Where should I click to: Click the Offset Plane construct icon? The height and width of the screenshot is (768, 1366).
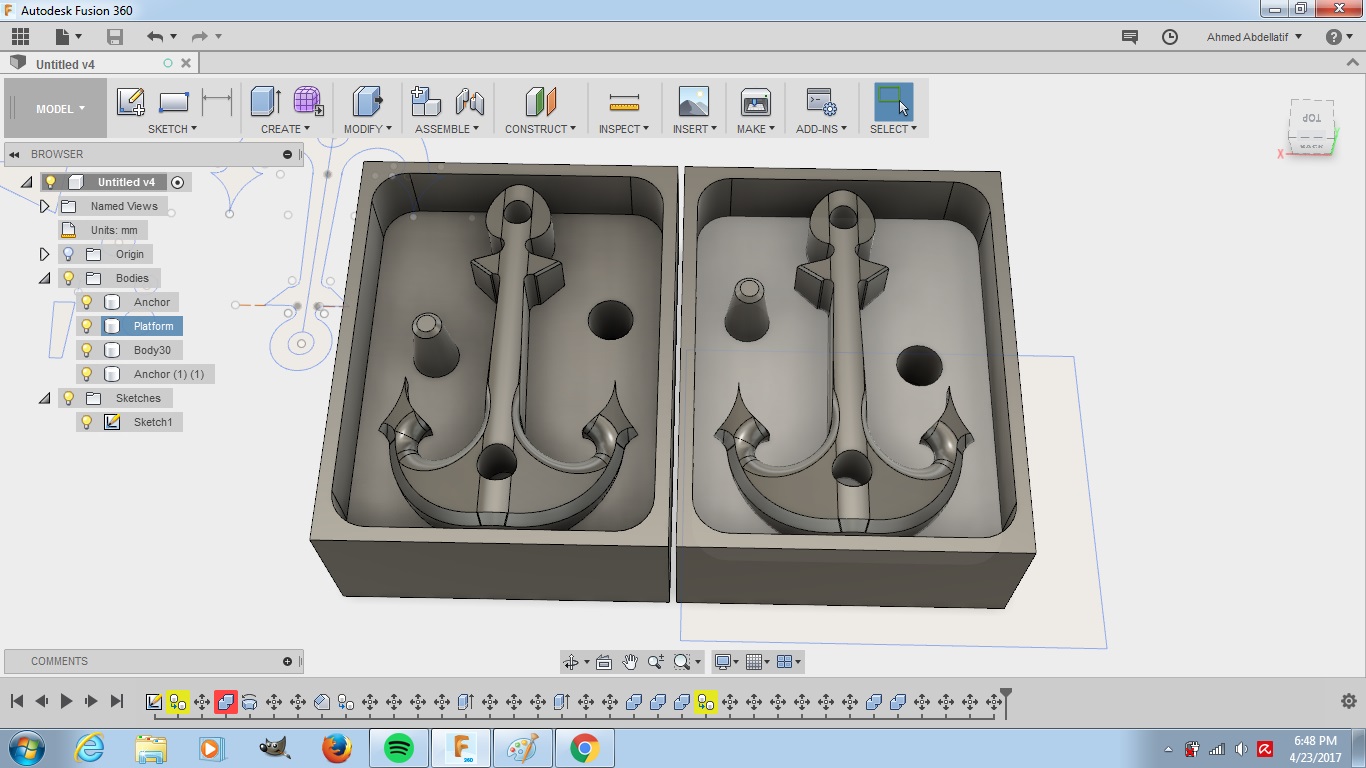pos(540,101)
